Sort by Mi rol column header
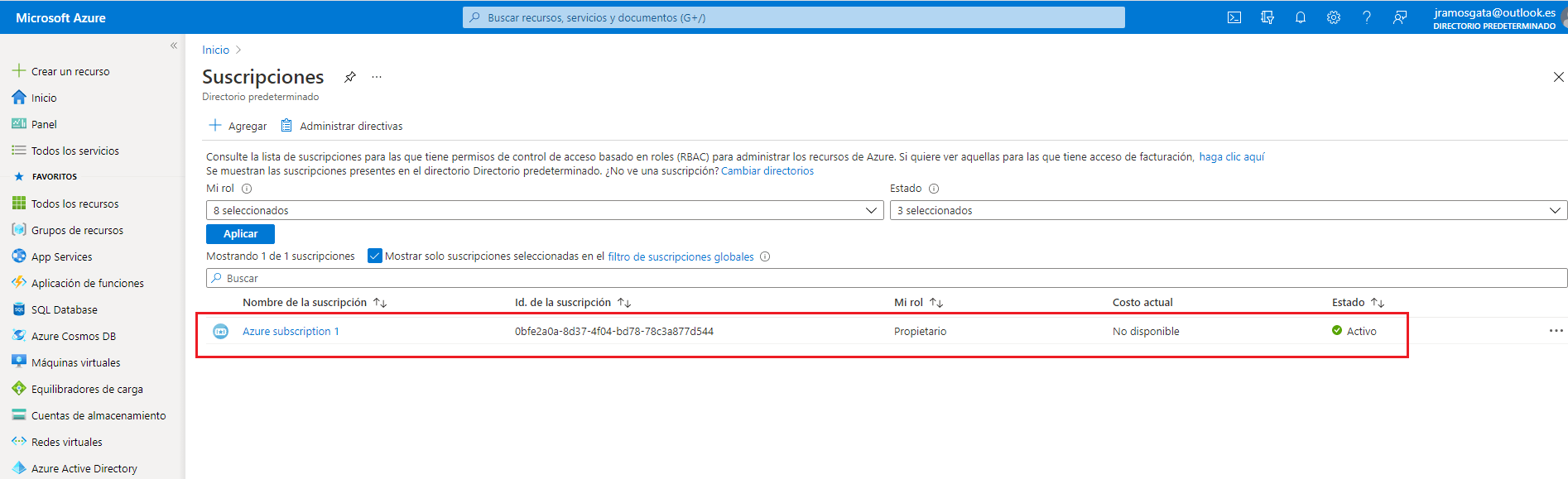This screenshot has height=479, width=1568. (919, 303)
